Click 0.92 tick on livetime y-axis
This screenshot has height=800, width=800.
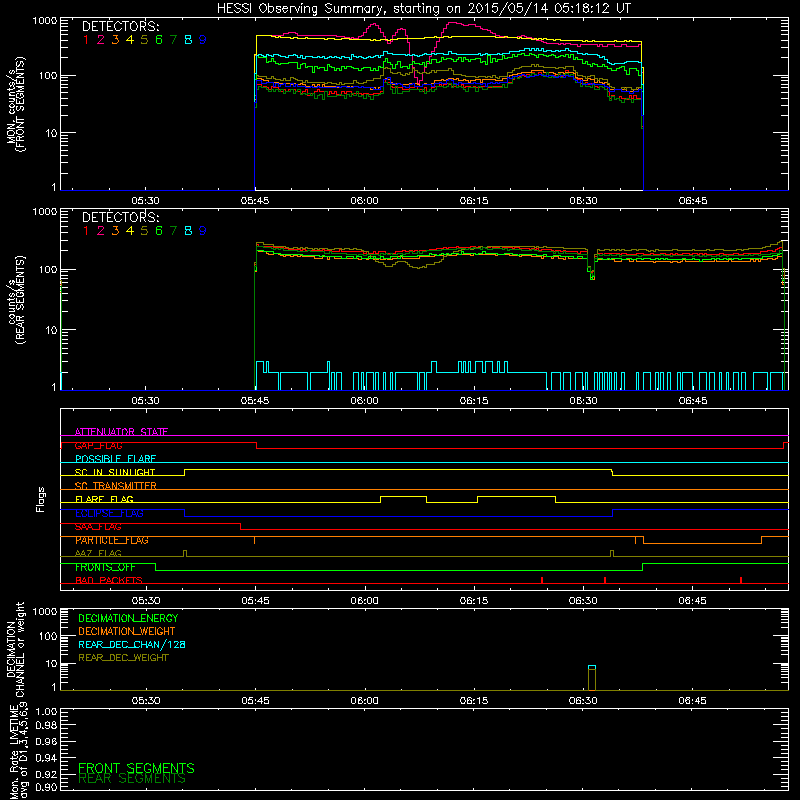point(46,774)
